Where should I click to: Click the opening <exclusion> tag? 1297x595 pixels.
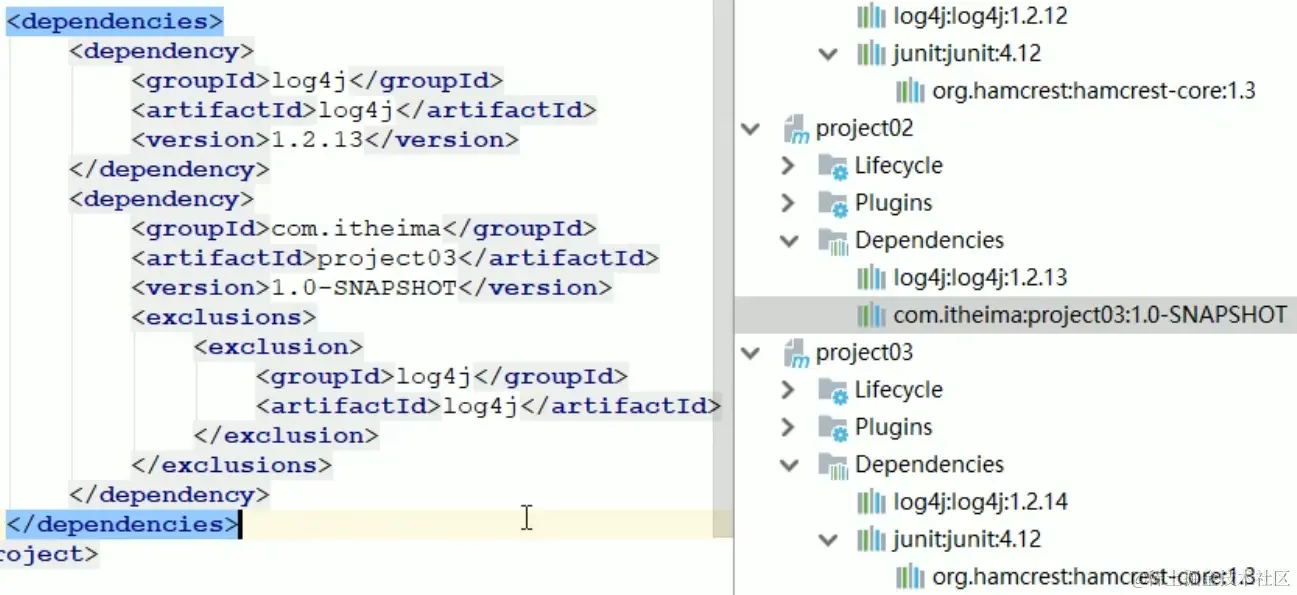279,348
